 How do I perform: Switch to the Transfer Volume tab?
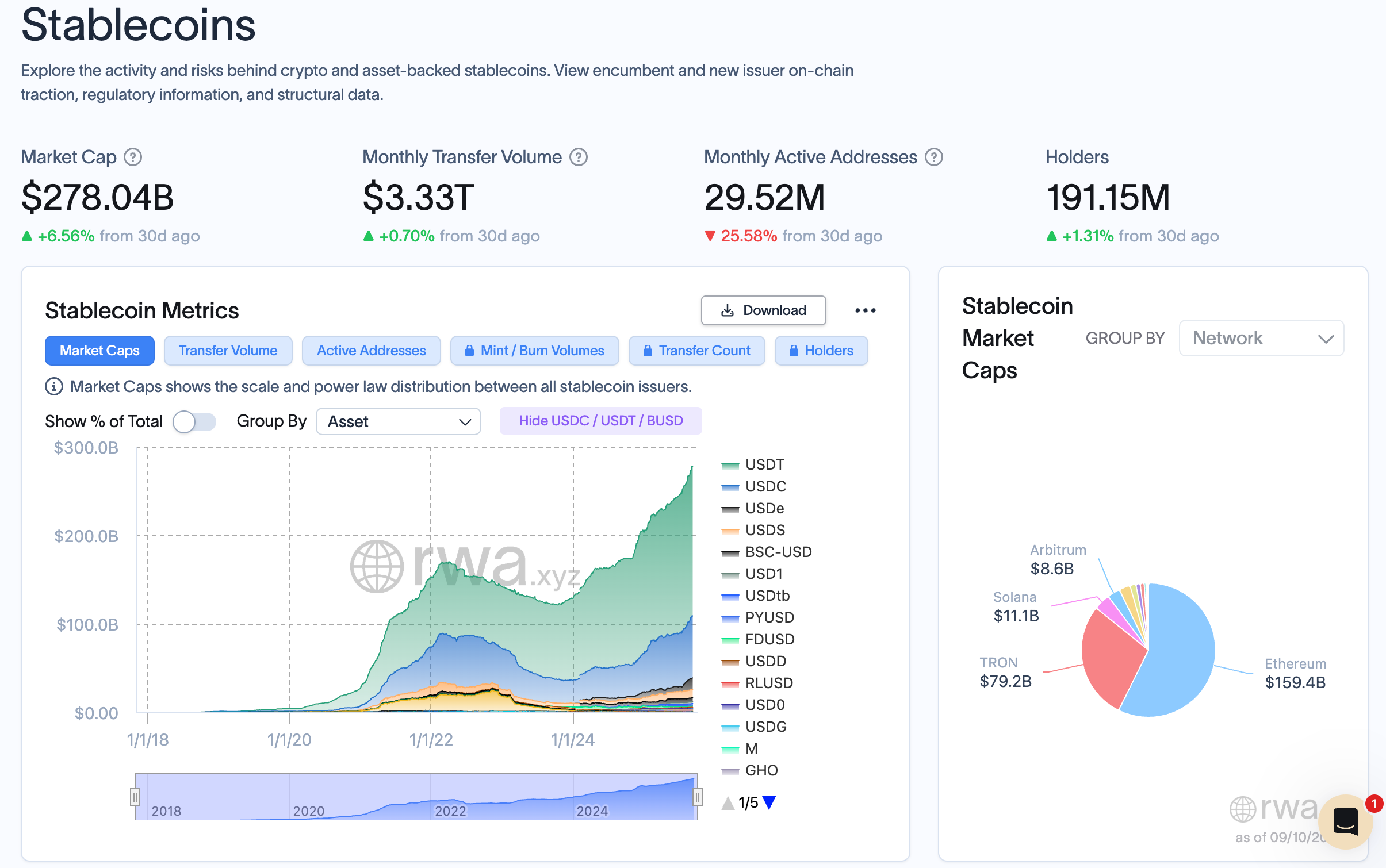tap(228, 351)
